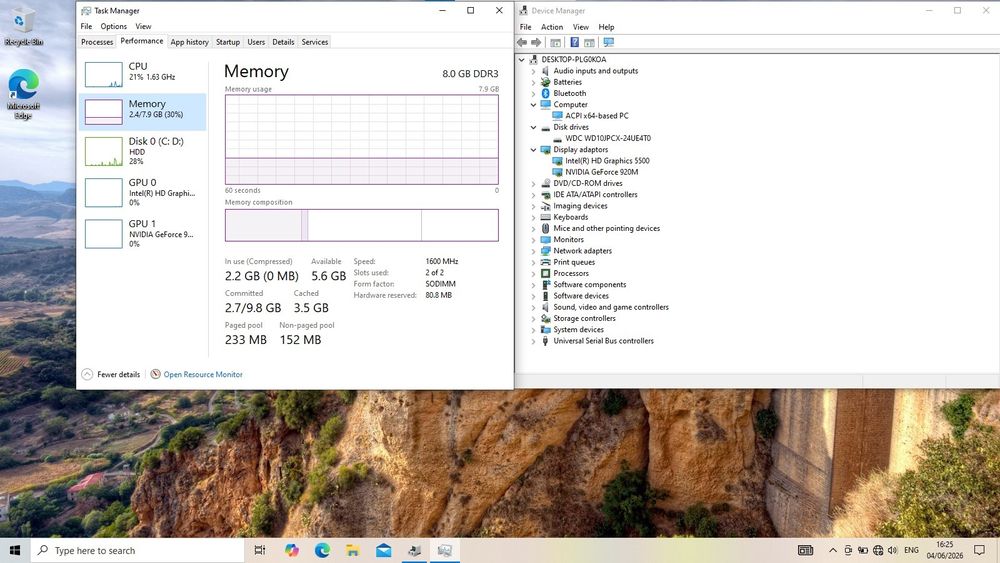Click the DESKTOP-PLG0KOA computer root icon
This screenshot has height=563, width=1000.
(x=533, y=59)
